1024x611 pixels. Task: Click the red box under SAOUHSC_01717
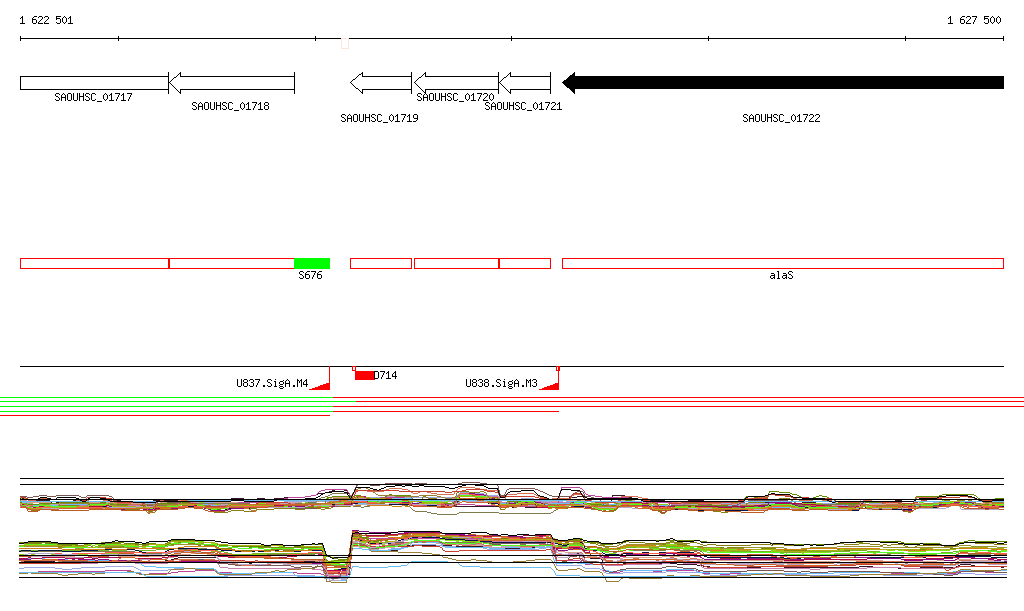point(95,264)
